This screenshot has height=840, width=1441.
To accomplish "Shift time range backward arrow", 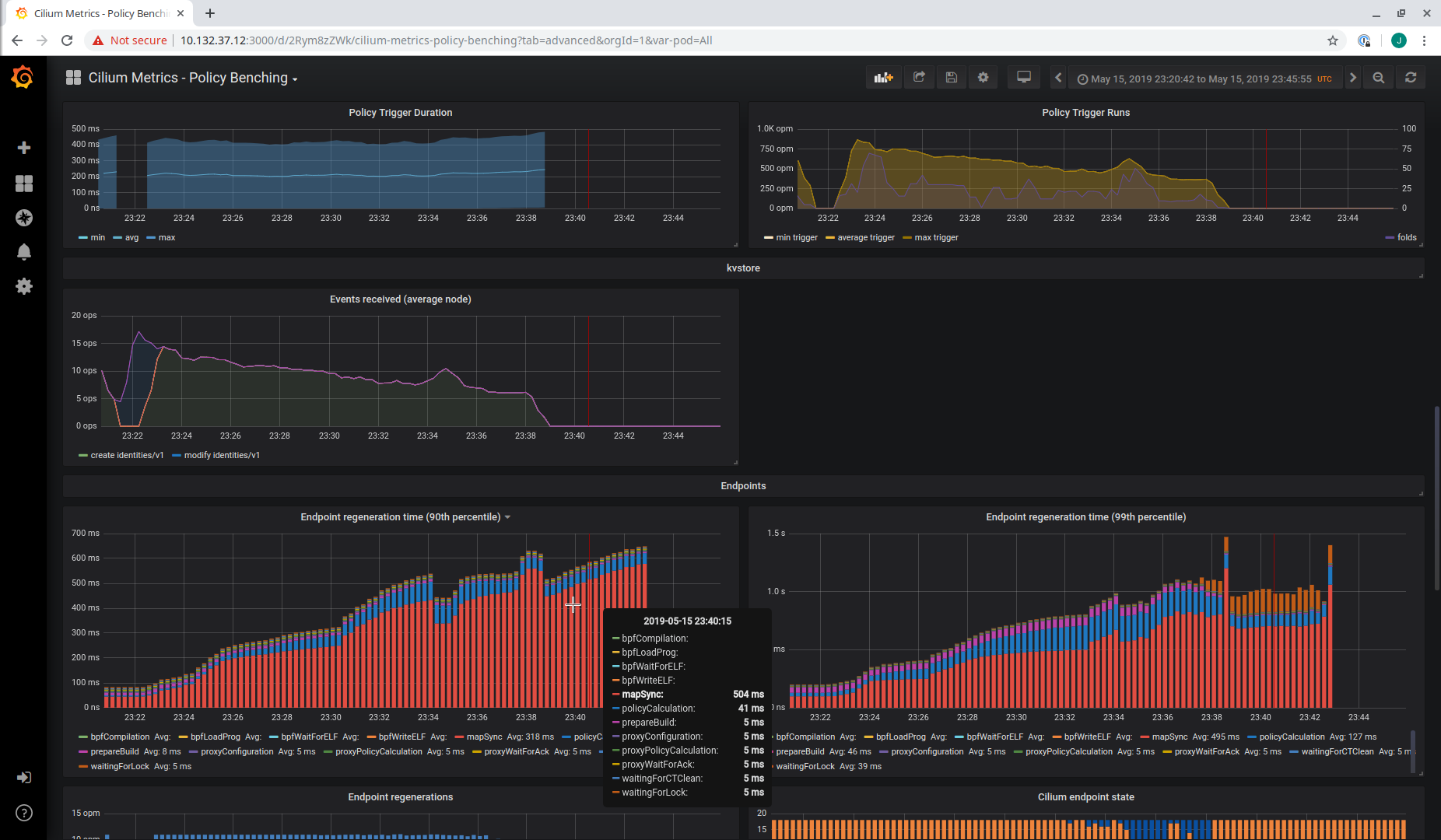I will coord(1058,78).
